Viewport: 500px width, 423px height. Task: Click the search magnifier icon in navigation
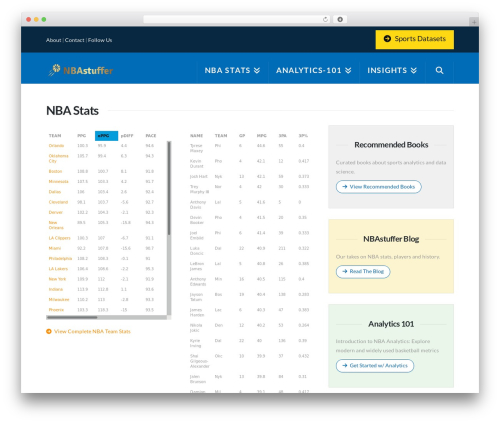coord(439,70)
